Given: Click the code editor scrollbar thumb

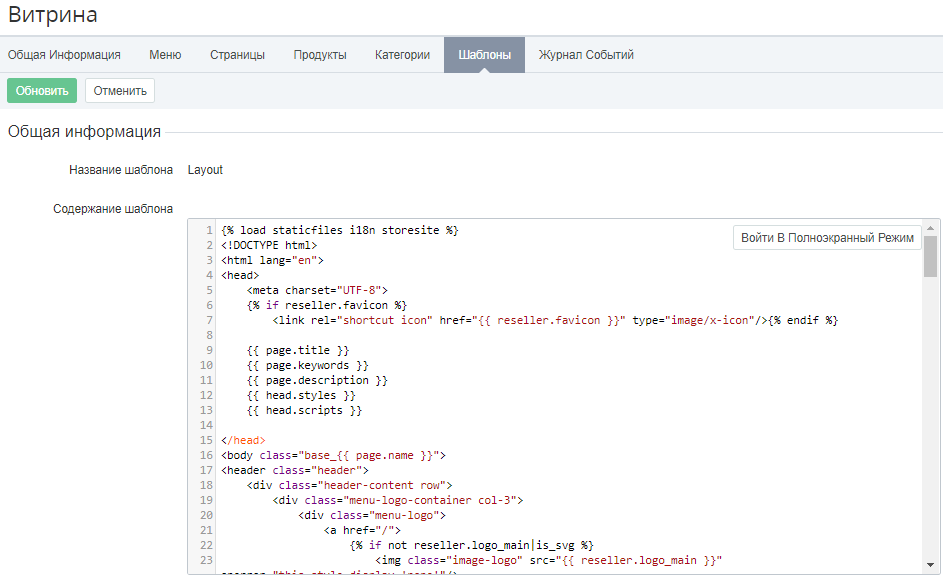Looking at the screenshot, I should click(x=930, y=256).
